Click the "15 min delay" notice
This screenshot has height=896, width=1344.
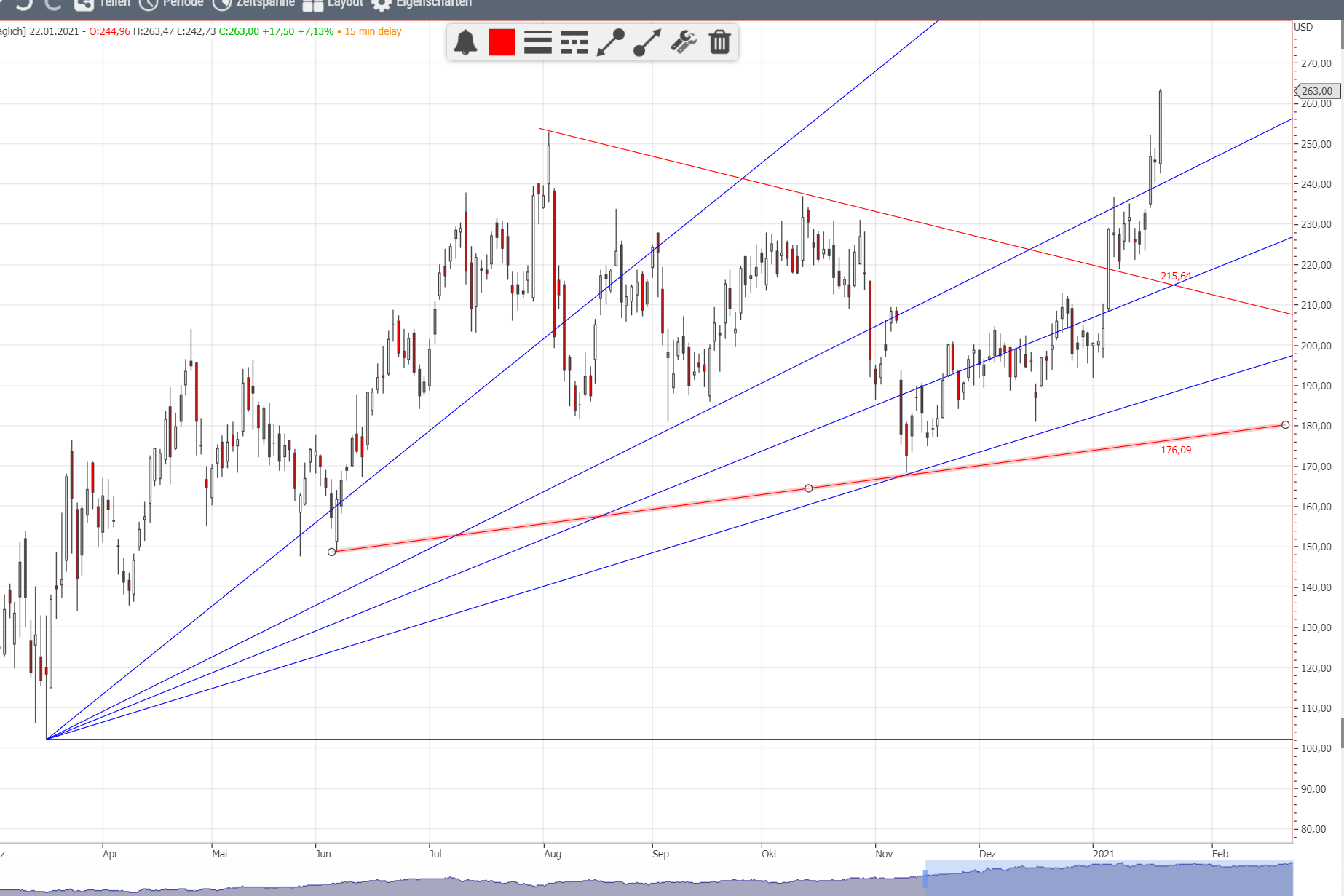click(373, 31)
